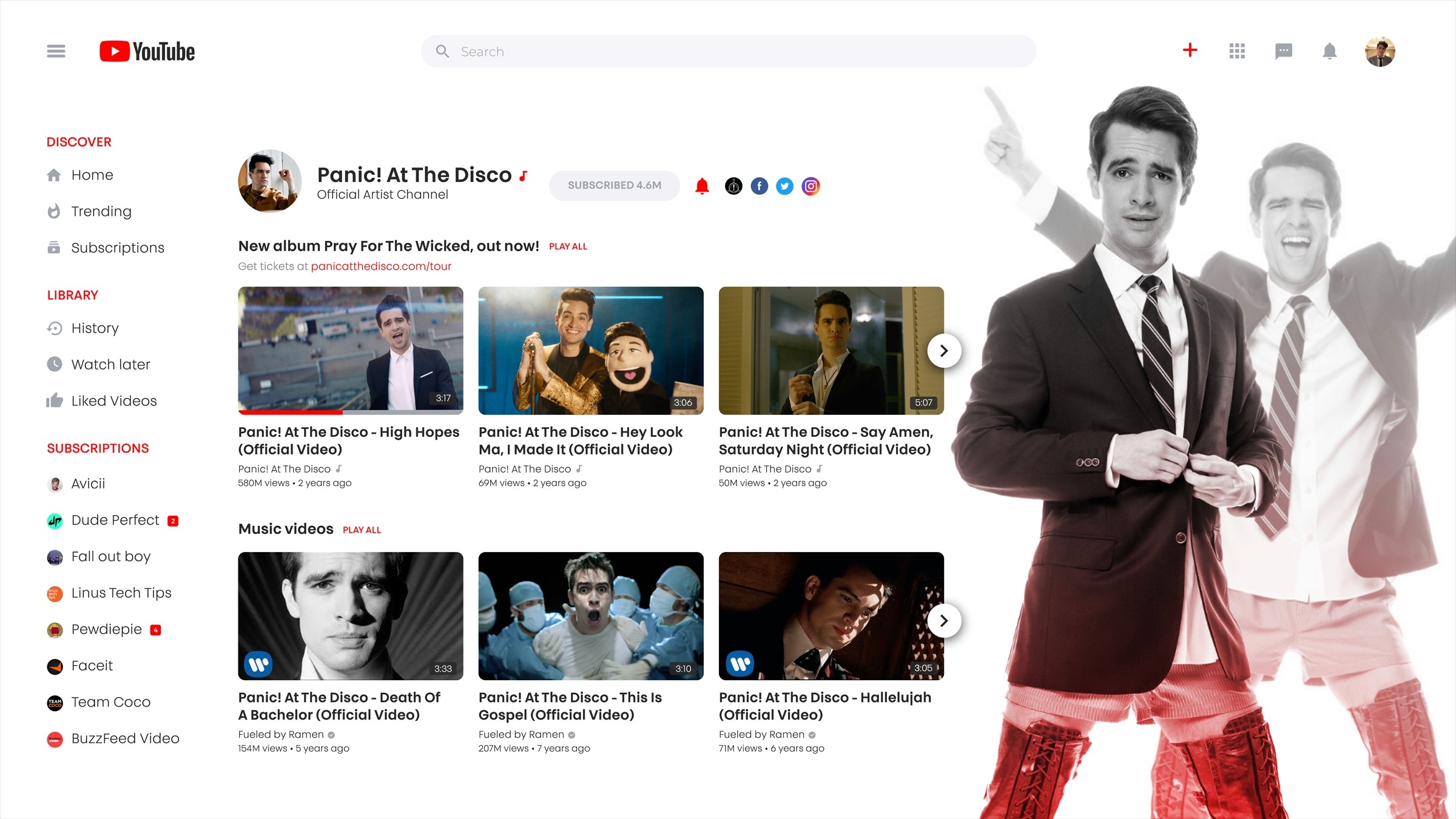The height and width of the screenshot is (819, 1456).
Task: Open the black circular website icon
Action: tap(733, 186)
